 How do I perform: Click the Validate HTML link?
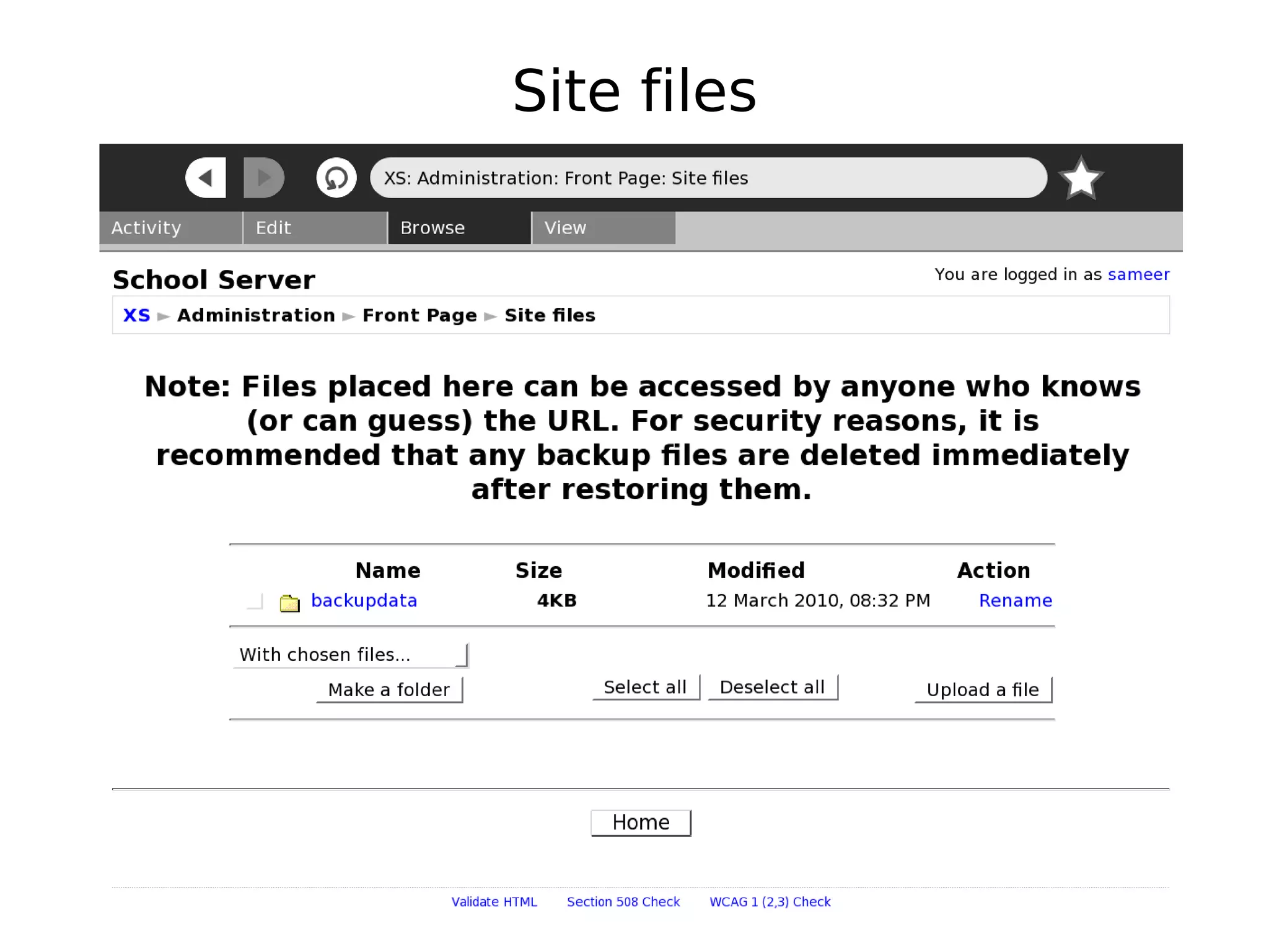pos(494,902)
